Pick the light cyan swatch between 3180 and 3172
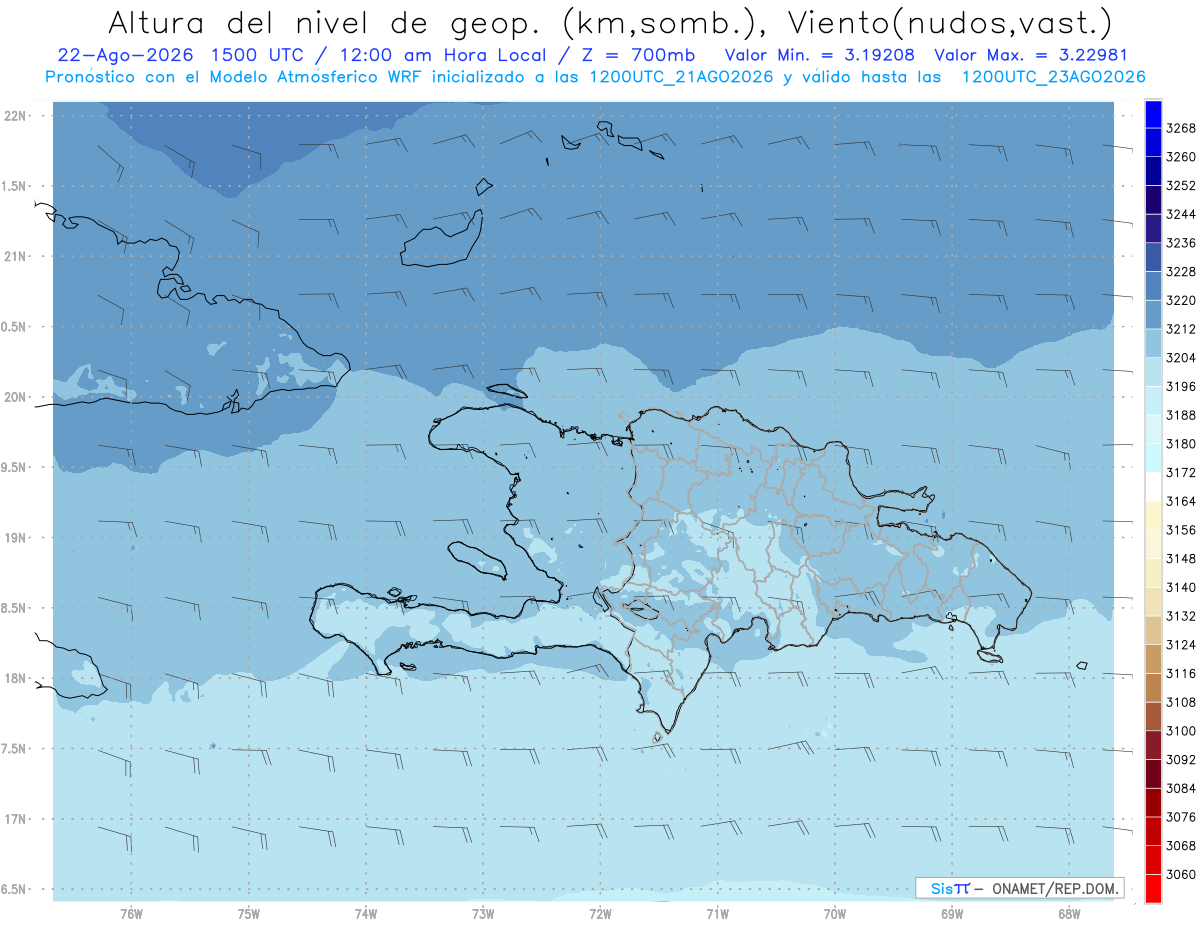Screen dimensions: 1200x927 (1153, 457)
